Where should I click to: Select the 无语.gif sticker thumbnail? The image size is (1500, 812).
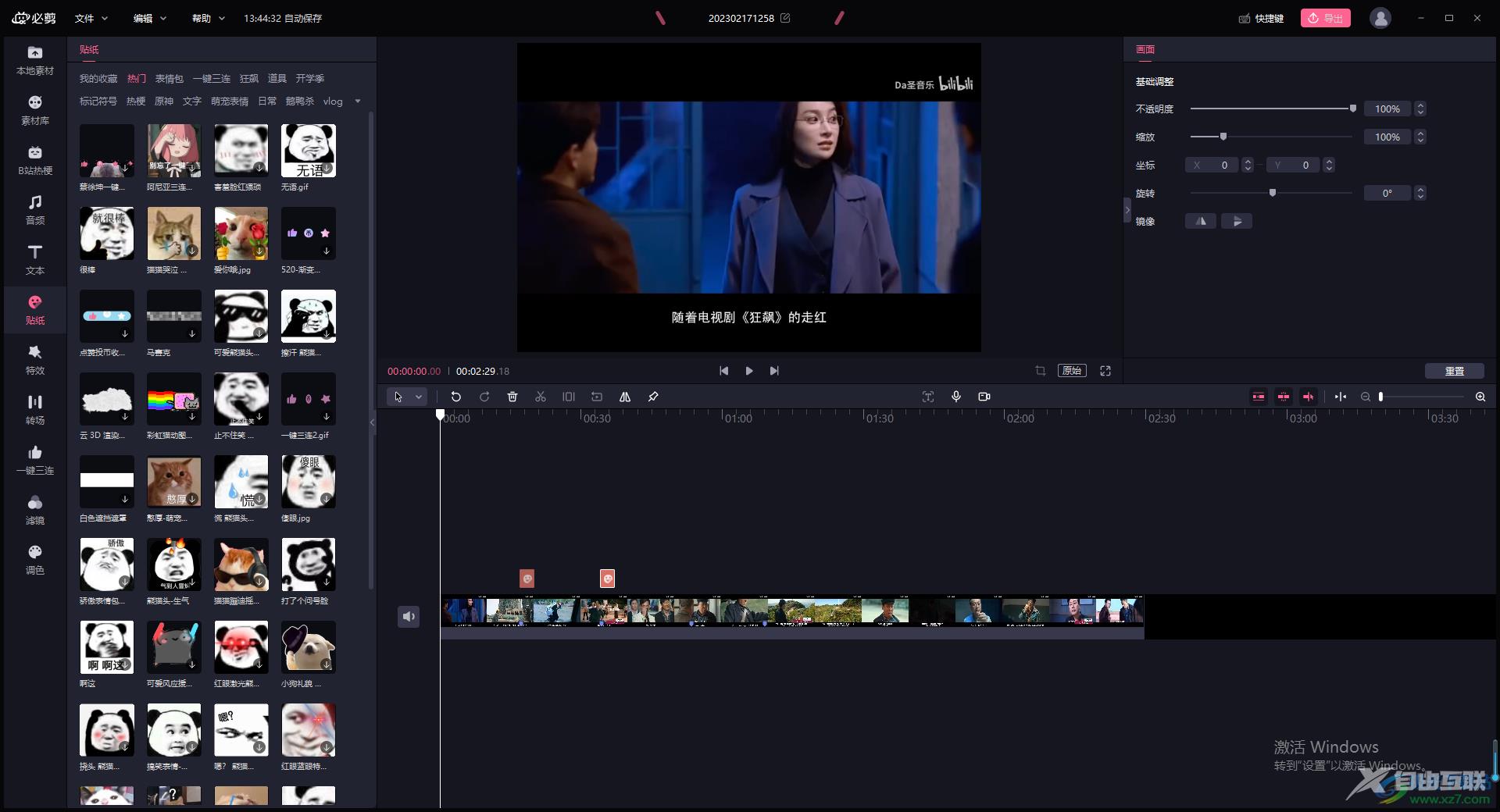(309, 151)
